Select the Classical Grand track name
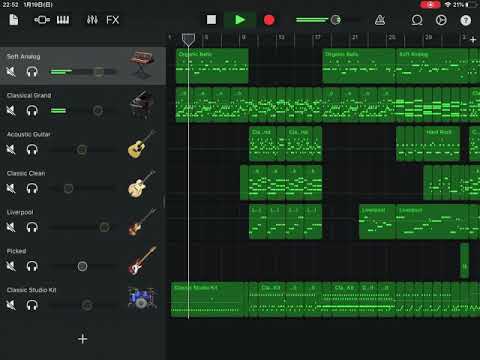 pyautogui.click(x=29, y=95)
